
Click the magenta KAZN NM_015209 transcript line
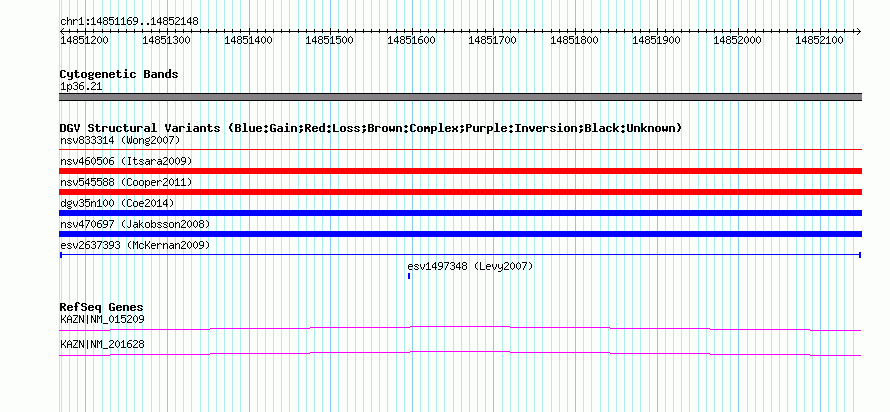tap(460, 328)
